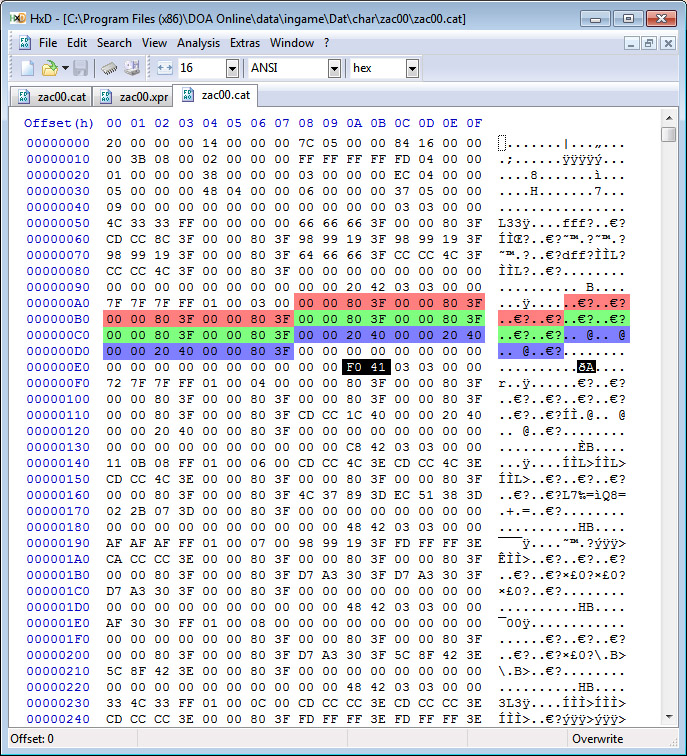Click the Open disk drive icon
687x756 pixels.
pyautogui.click(x=132, y=68)
